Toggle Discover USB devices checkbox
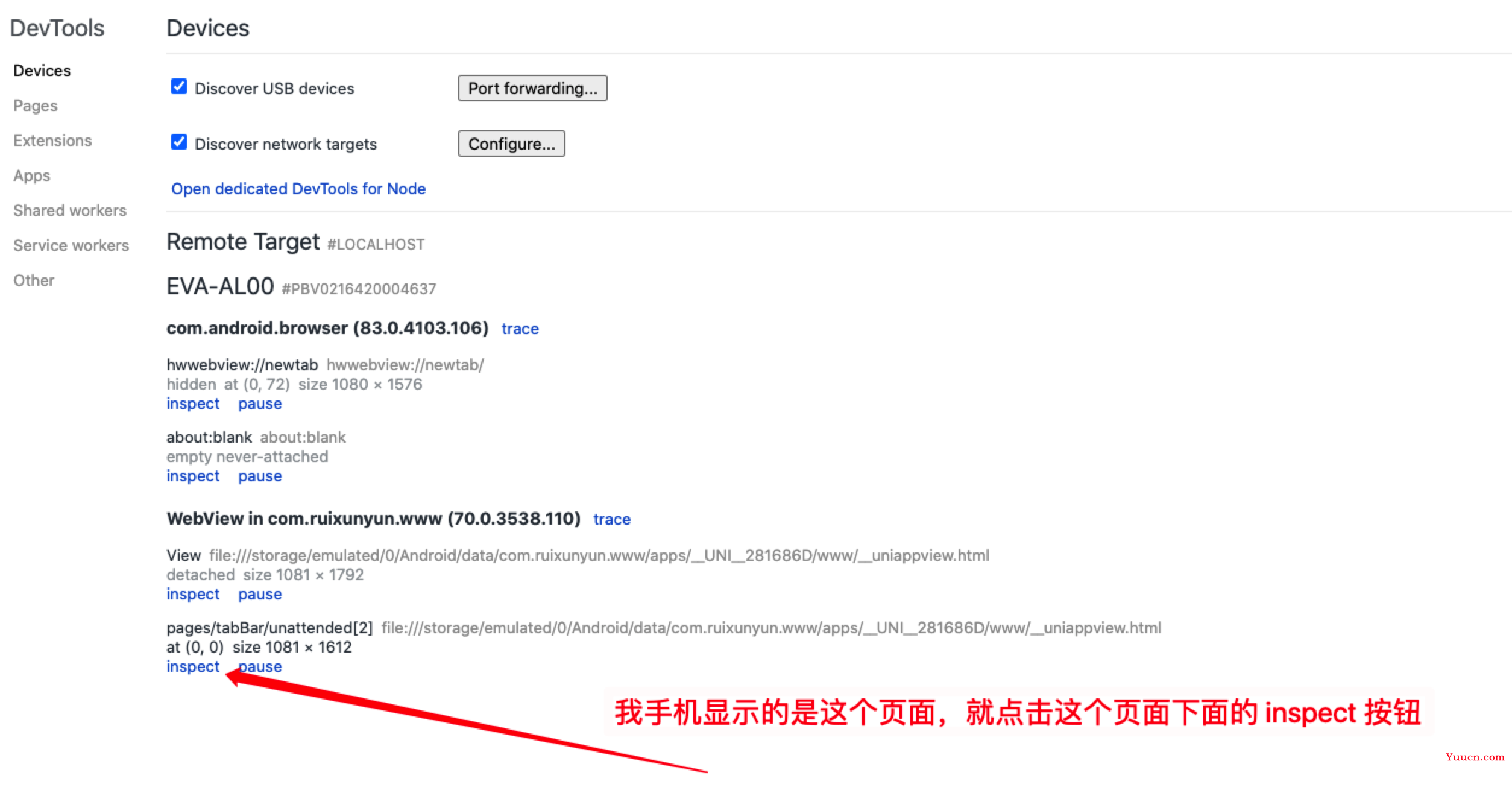 pyautogui.click(x=178, y=88)
